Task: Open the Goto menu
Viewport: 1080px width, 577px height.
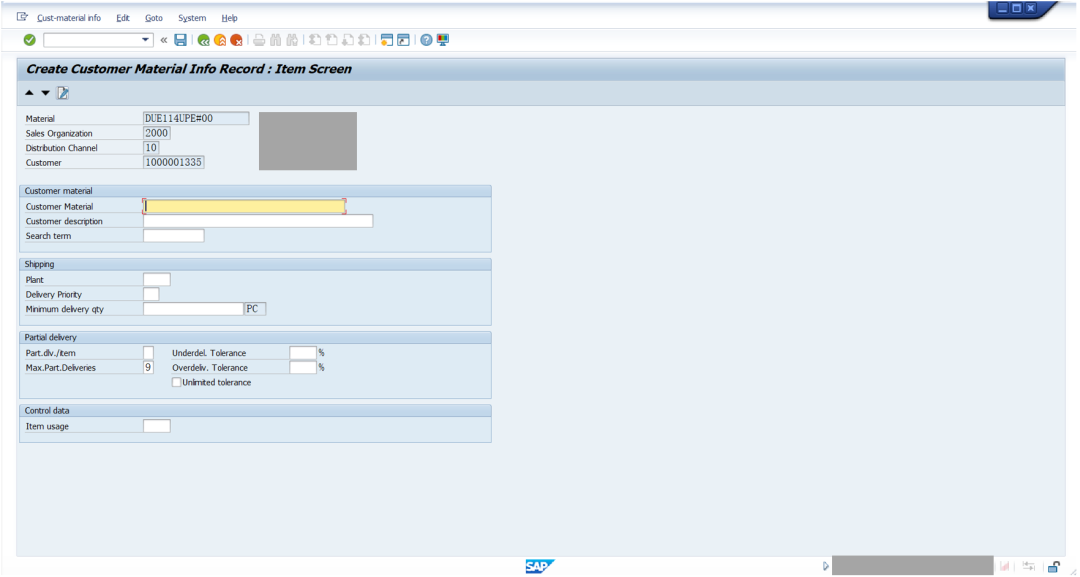Action: point(154,18)
